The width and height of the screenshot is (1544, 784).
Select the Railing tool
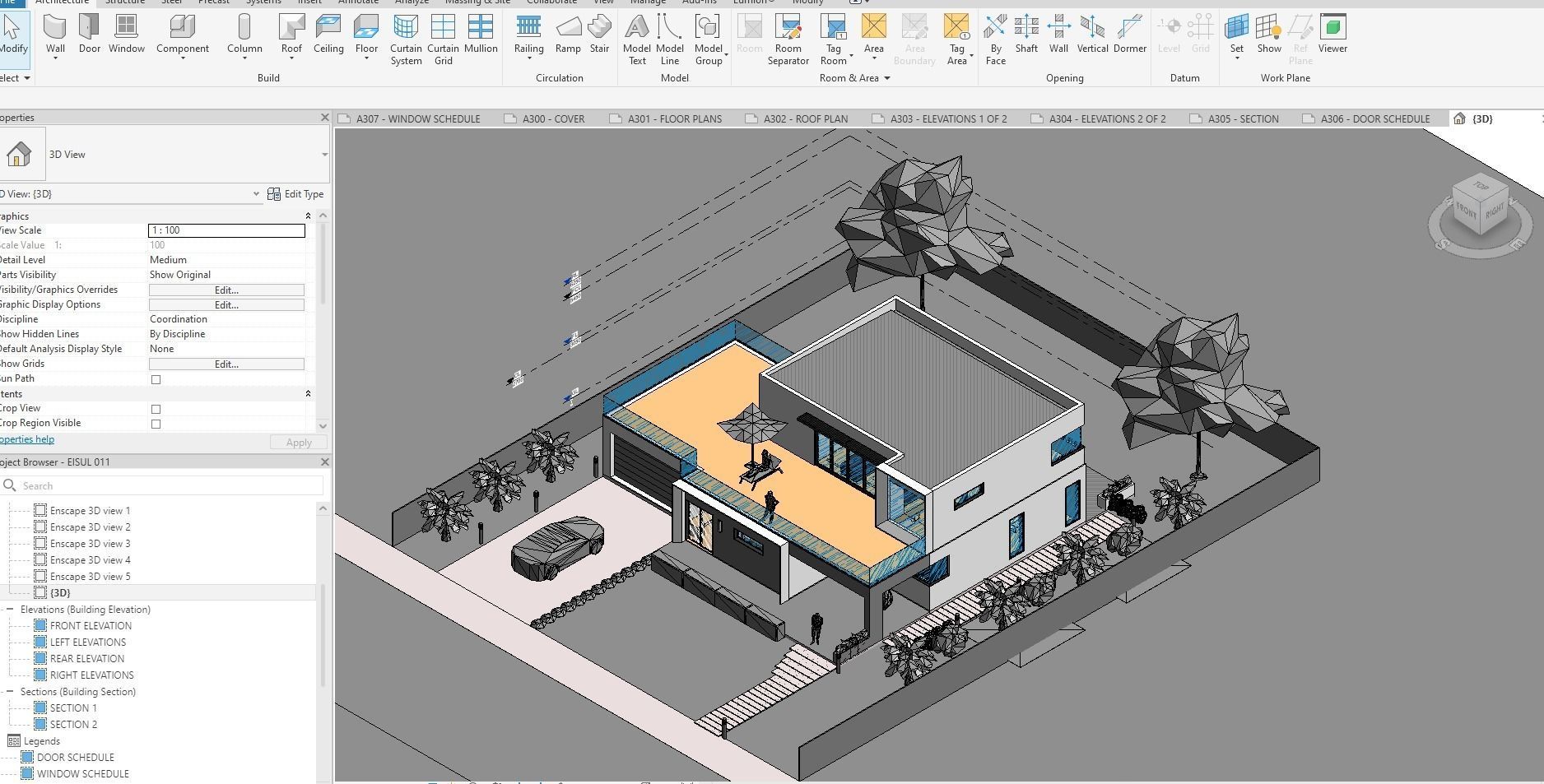[x=528, y=37]
